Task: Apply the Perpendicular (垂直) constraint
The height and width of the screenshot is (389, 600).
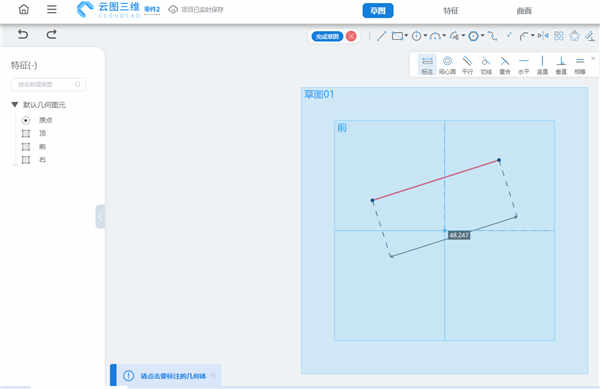Action: 561,65
